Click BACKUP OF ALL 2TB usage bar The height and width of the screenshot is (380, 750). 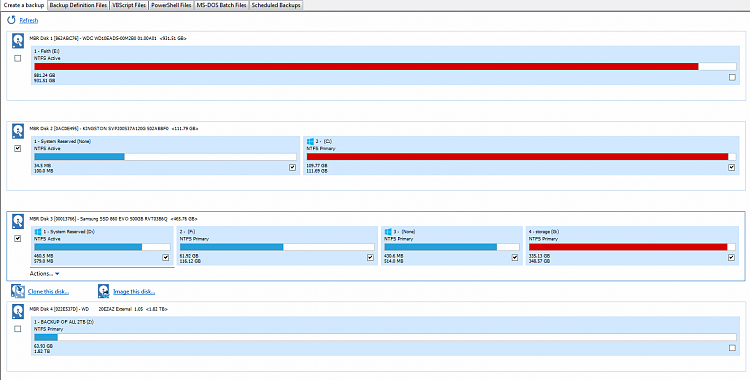coord(386,337)
